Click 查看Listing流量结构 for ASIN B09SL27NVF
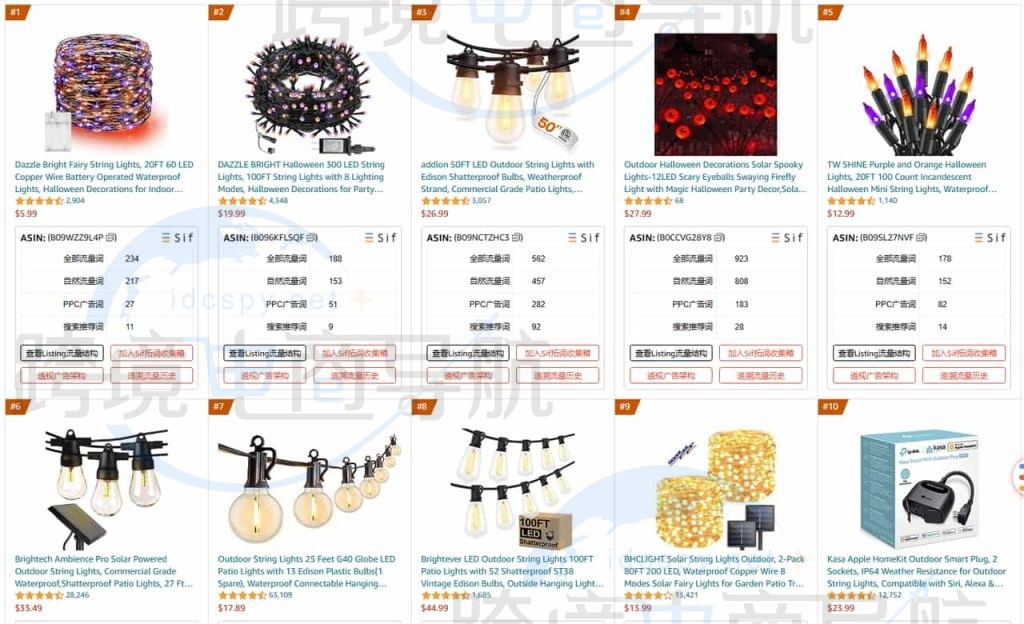This screenshot has width=1024, height=624. [x=874, y=353]
